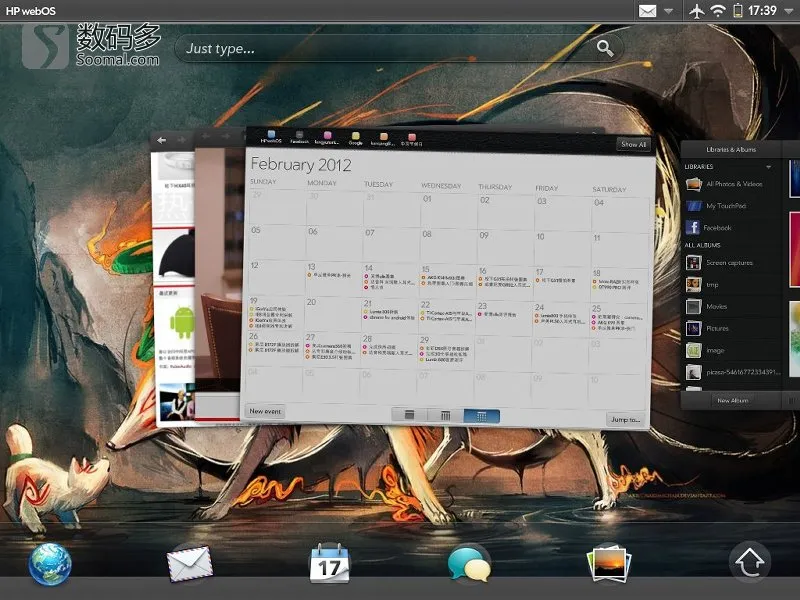Open the Photos app in the dock
800x600 pixels.
[609, 564]
